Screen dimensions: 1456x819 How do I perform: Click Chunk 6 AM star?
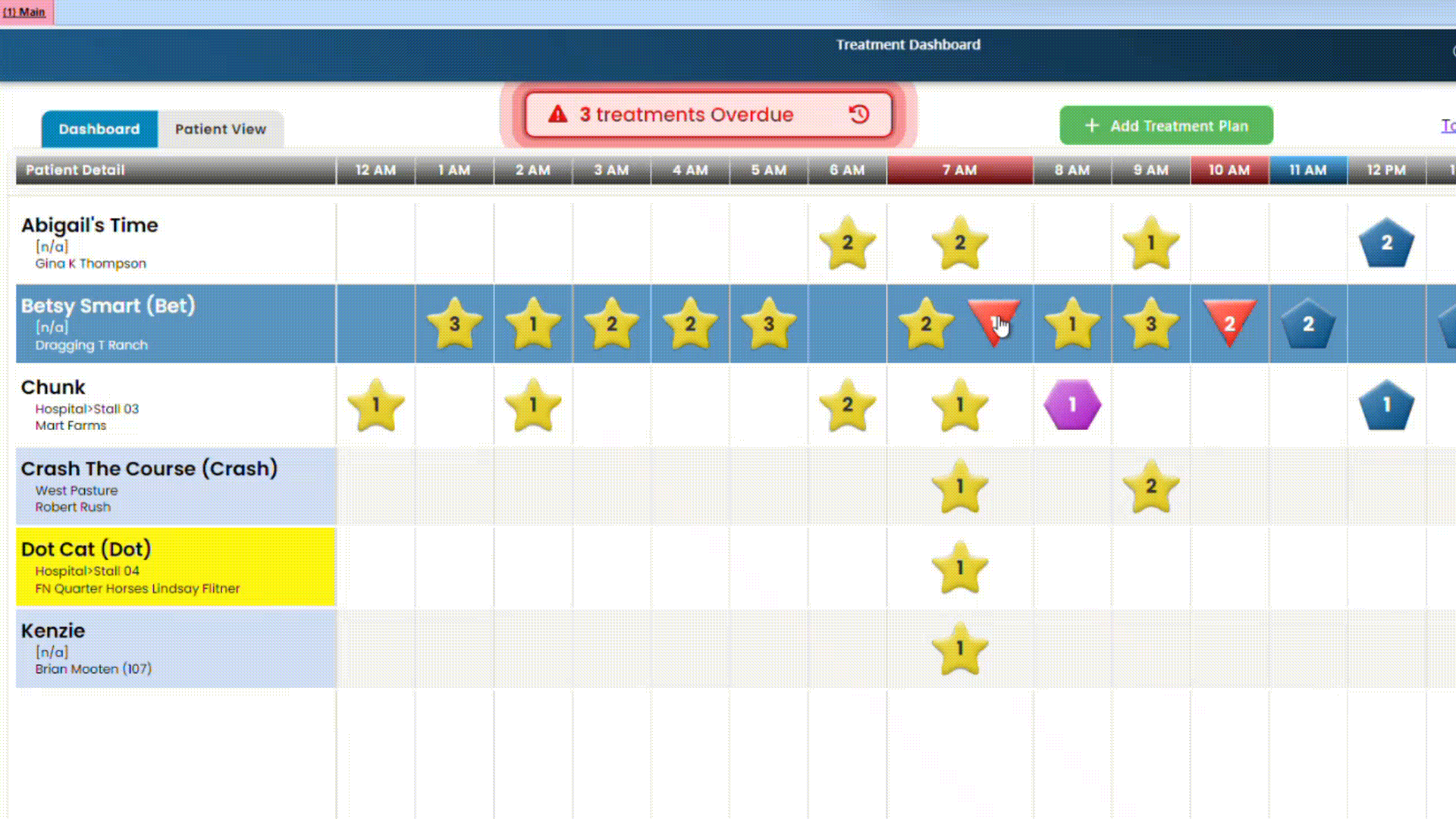click(847, 405)
